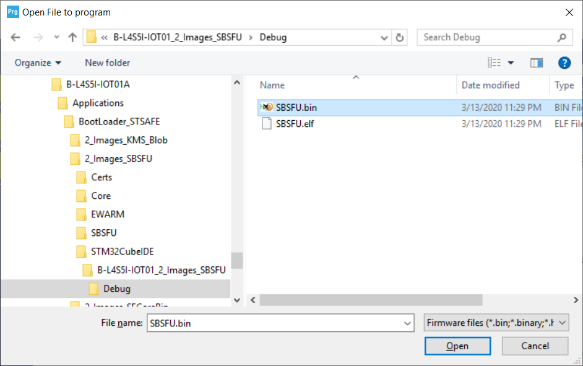
Task: Open the view options dropdown arrow
Action: tap(511, 62)
